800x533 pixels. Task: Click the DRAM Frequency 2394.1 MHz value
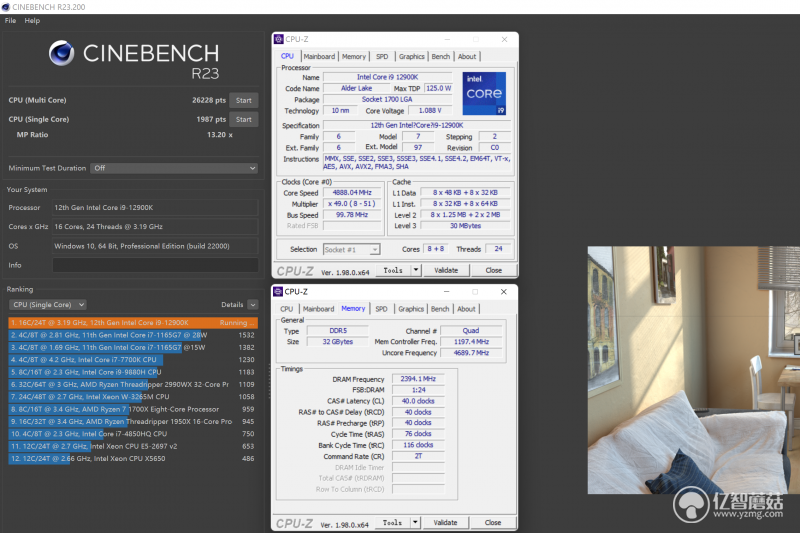[x=418, y=379]
